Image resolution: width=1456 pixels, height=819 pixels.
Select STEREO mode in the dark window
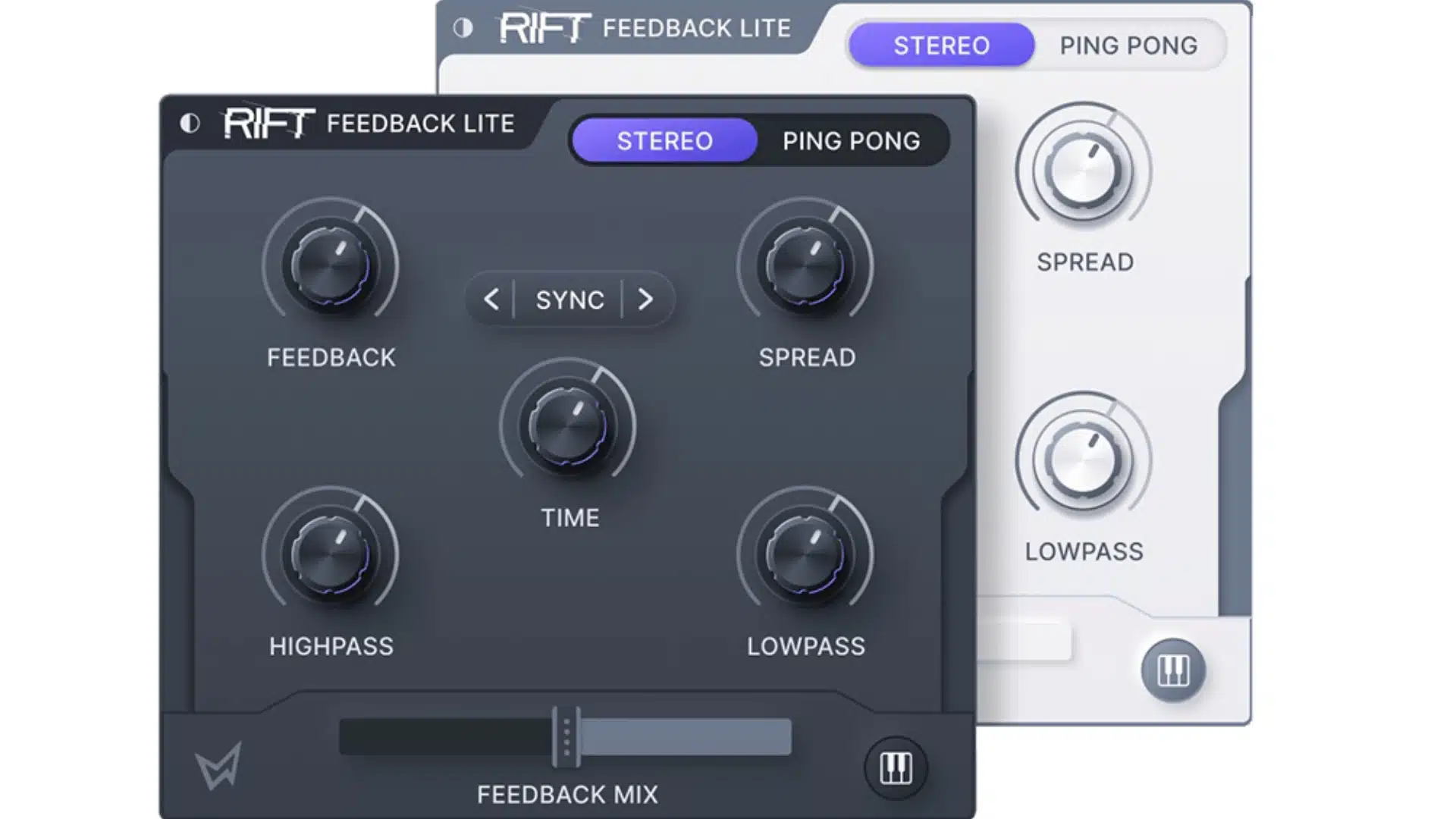(x=665, y=141)
